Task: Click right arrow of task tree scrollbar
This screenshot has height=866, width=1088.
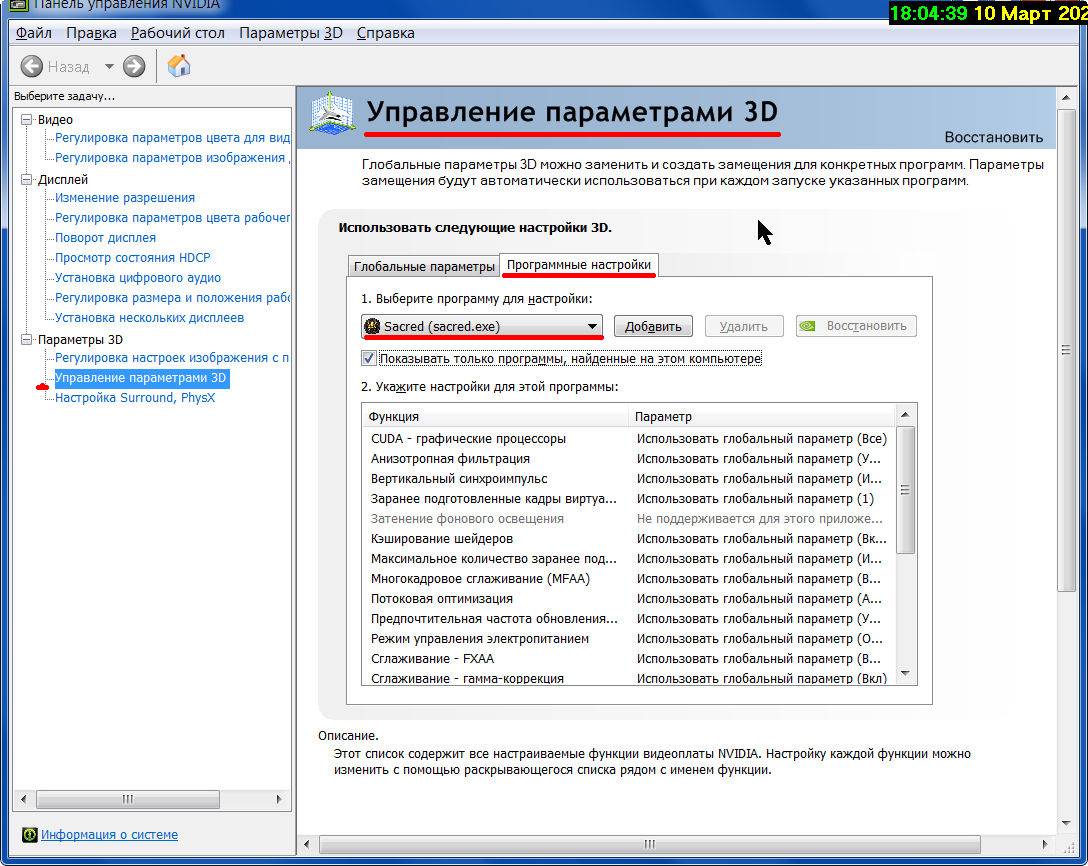Action: click(279, 799)
